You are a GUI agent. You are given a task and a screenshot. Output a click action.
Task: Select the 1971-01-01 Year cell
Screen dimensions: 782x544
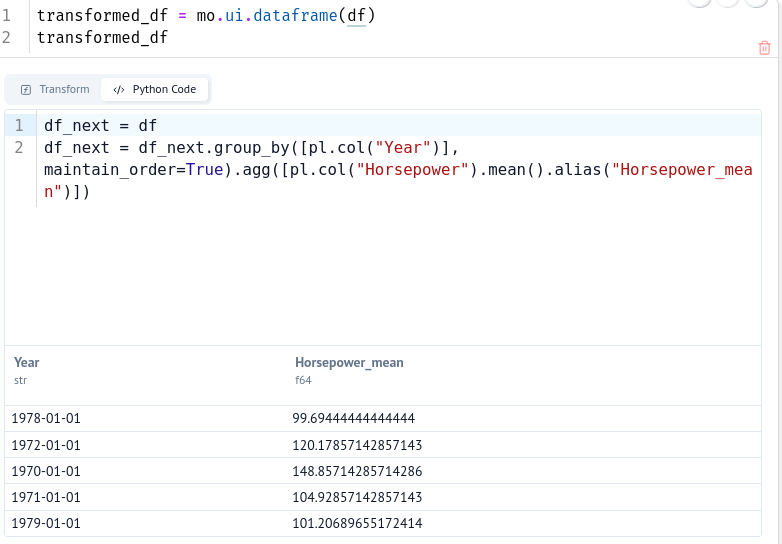click(x=46, y=497)
